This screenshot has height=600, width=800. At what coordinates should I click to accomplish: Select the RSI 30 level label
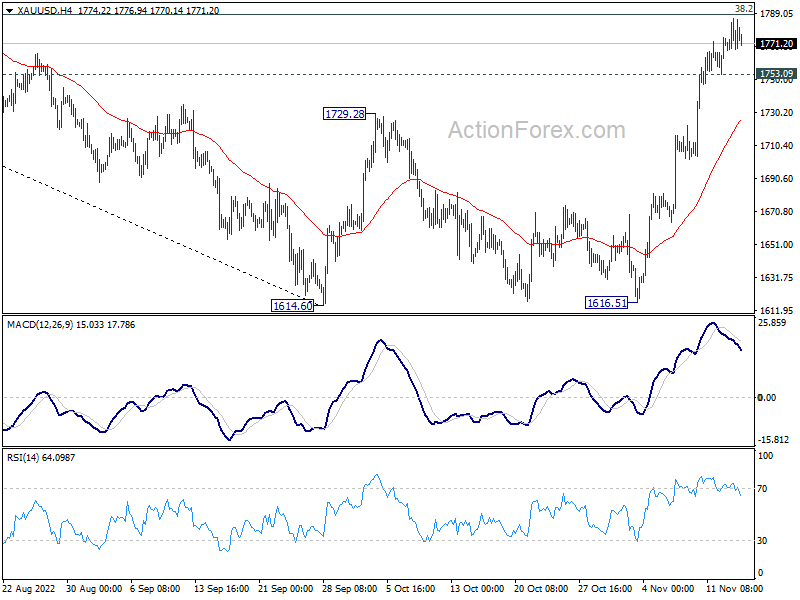[x=762, y=540]
